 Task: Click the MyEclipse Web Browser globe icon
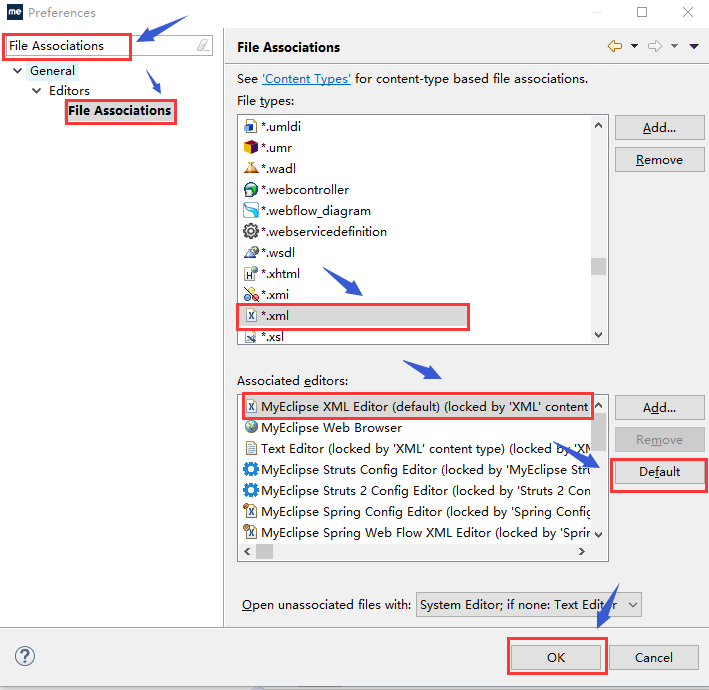pyautogui.click(x=251, y=427)
